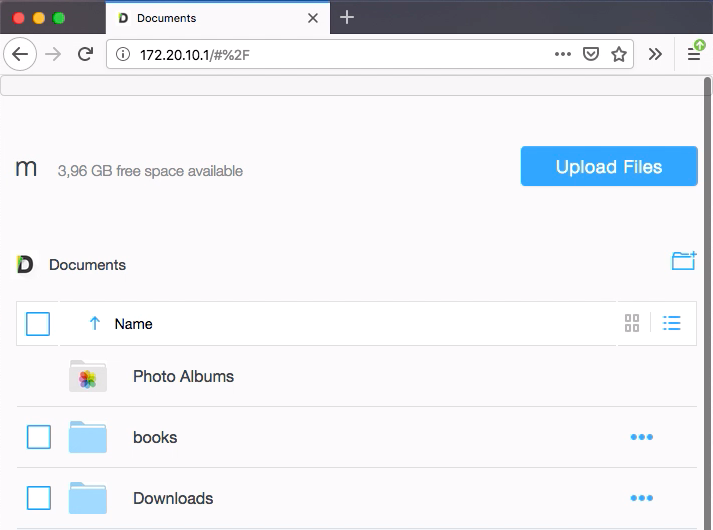Sort files by Name column
The width and height of the screenshot is (713, 530).
pos(133,323)
